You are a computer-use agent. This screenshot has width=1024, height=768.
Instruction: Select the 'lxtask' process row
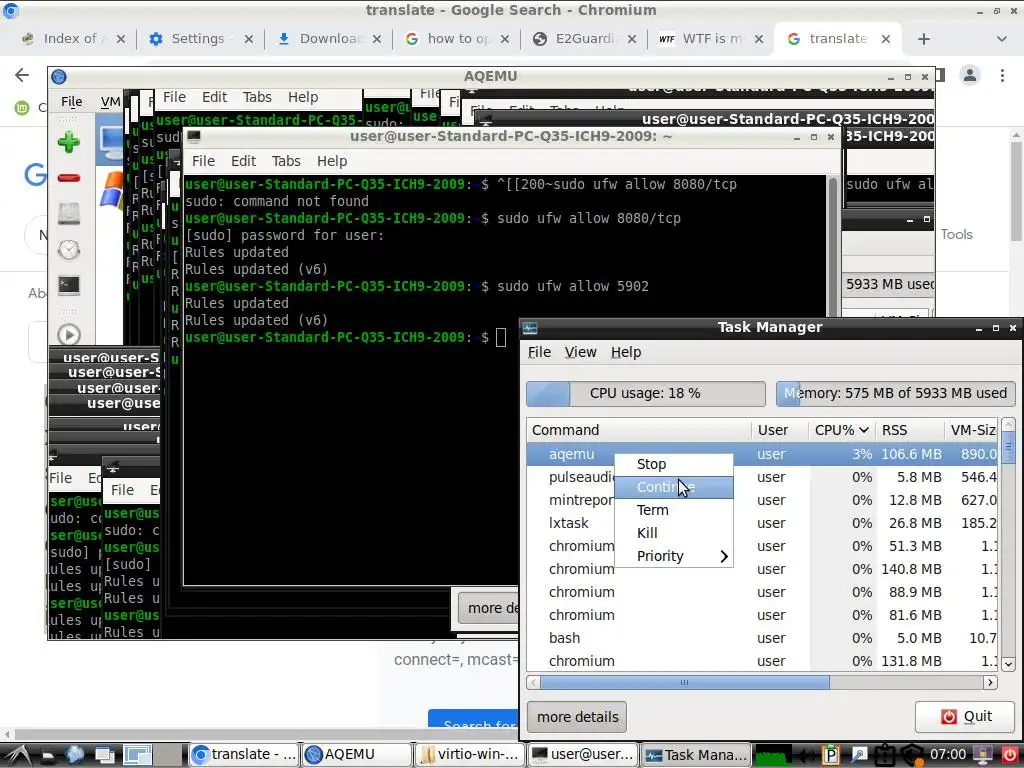click(761, 523)
